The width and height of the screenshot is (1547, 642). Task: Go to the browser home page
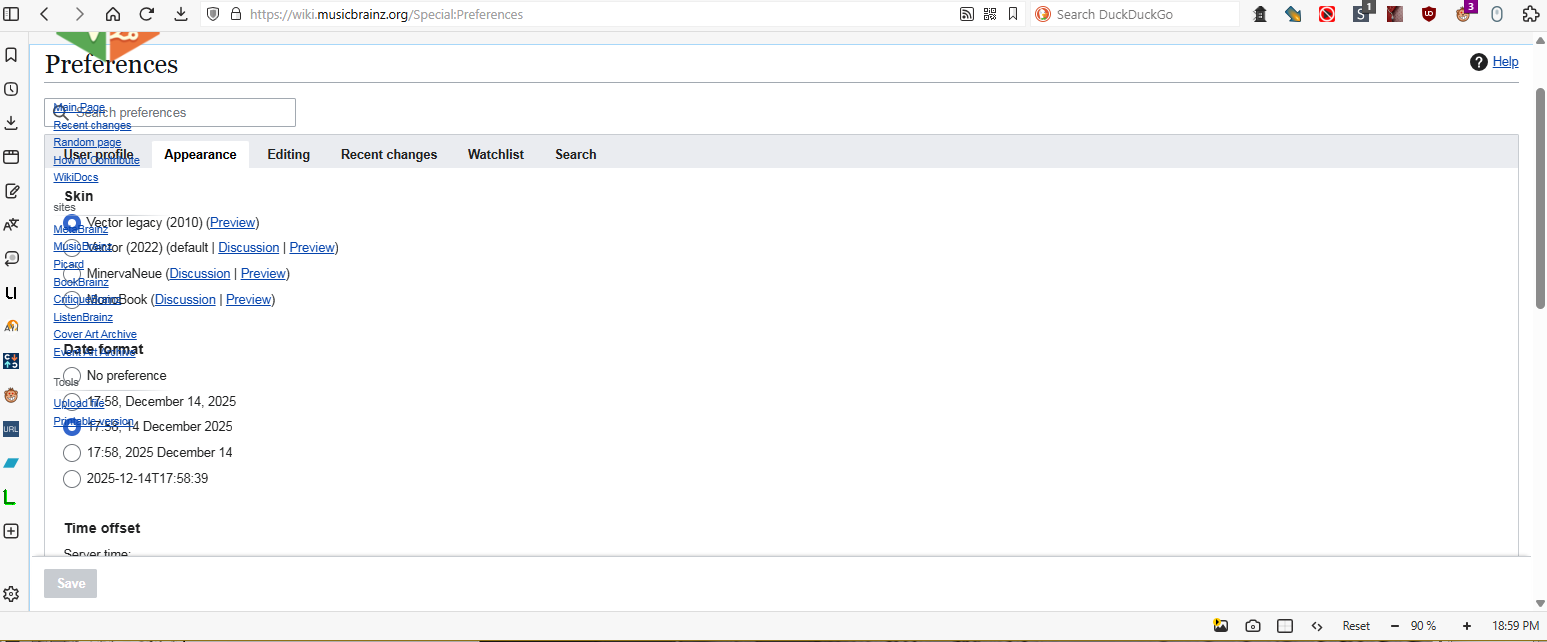112,14
